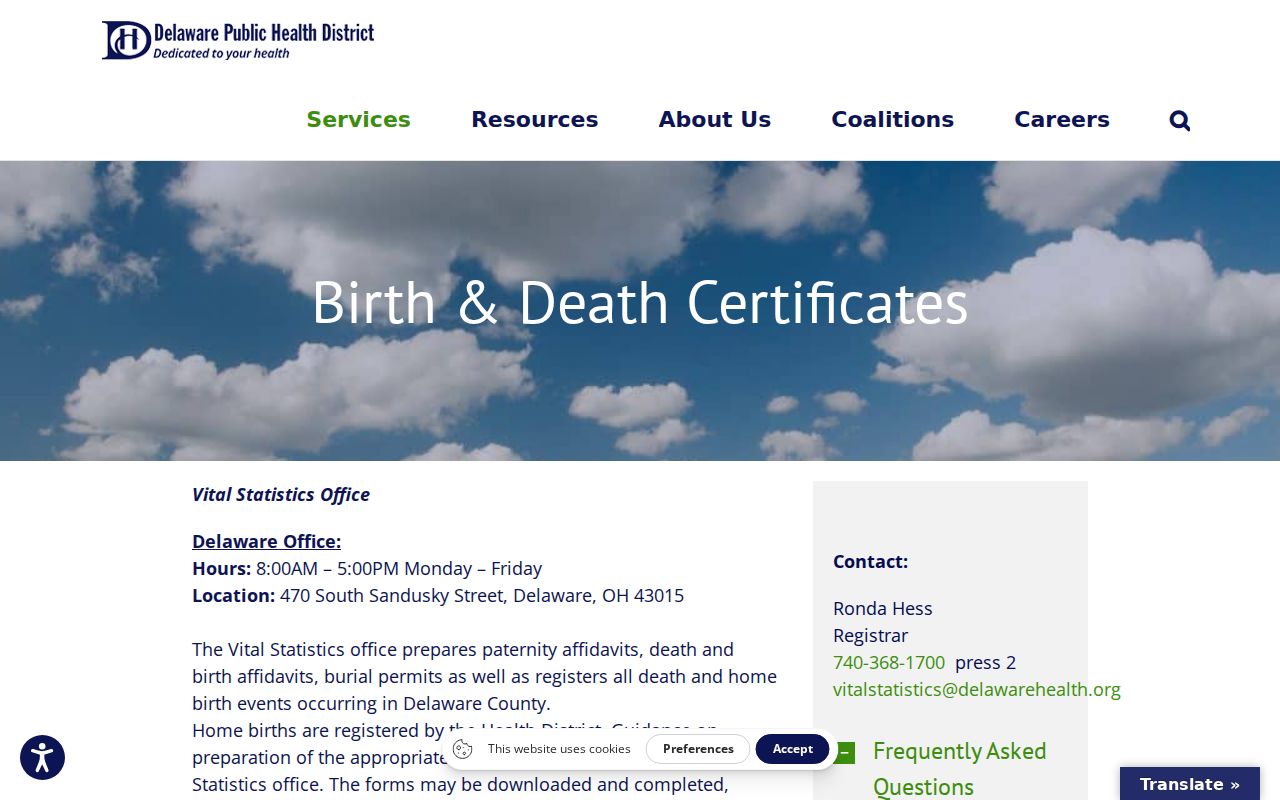Open the Services menu

[358, 120]
